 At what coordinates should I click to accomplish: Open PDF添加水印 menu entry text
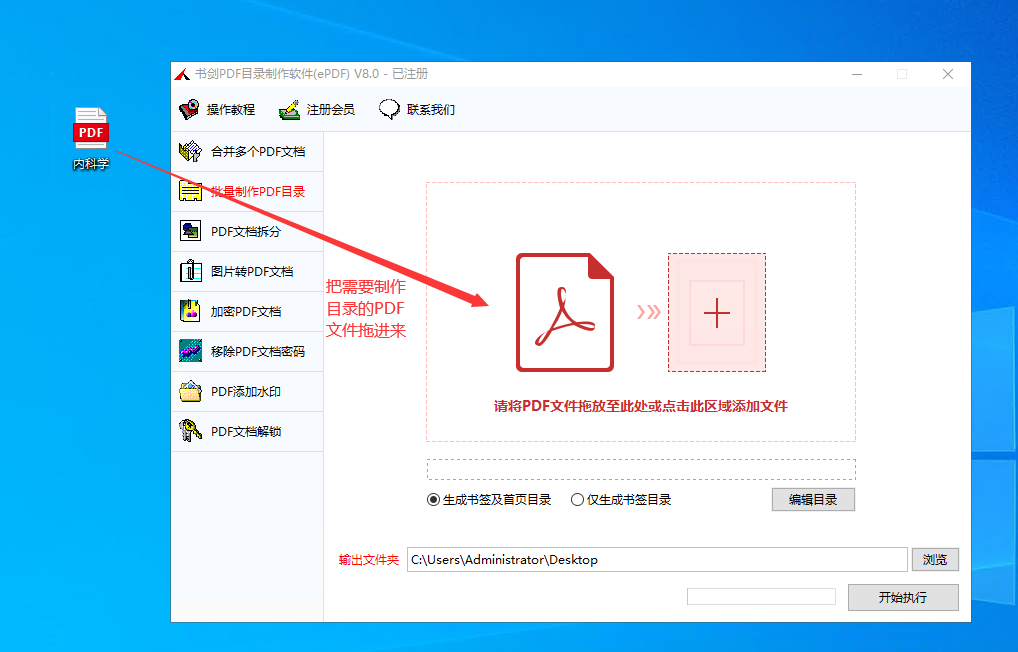coord(245,392)
